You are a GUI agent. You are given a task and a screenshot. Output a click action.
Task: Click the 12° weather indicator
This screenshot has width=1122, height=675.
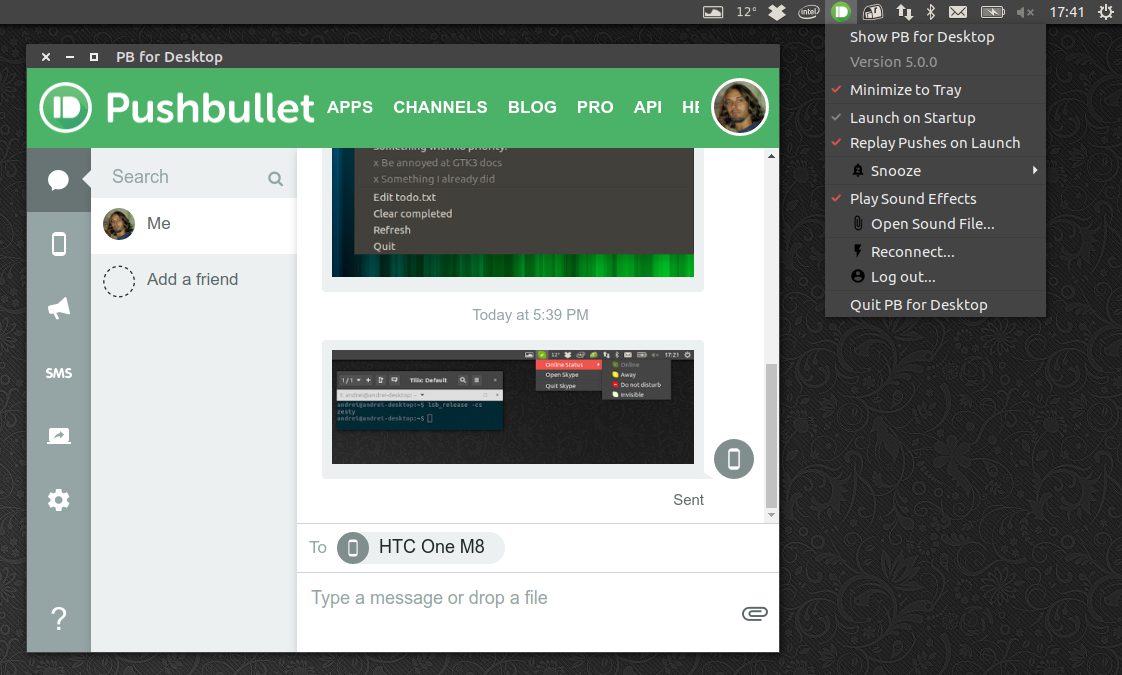(x=746, y=11)
